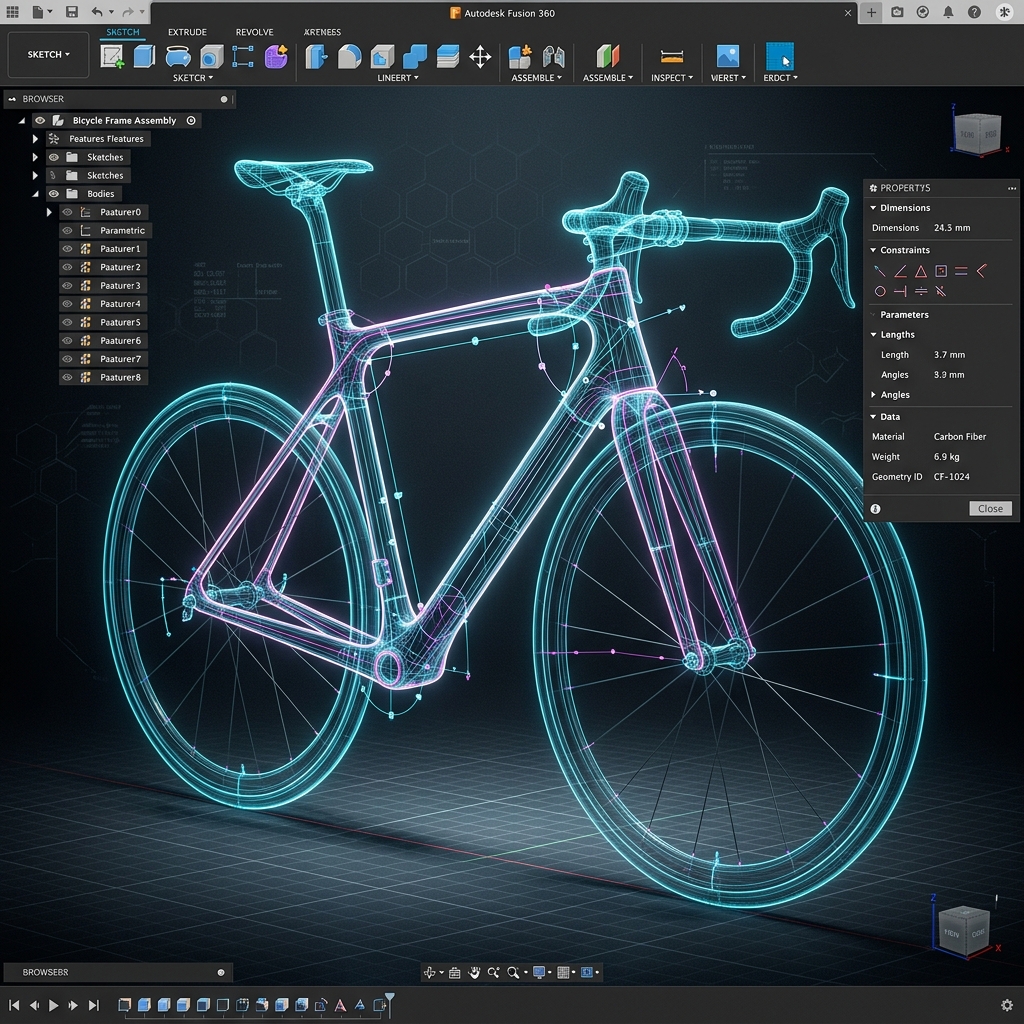Switch to the REVOLVE tab

(254, 32)
